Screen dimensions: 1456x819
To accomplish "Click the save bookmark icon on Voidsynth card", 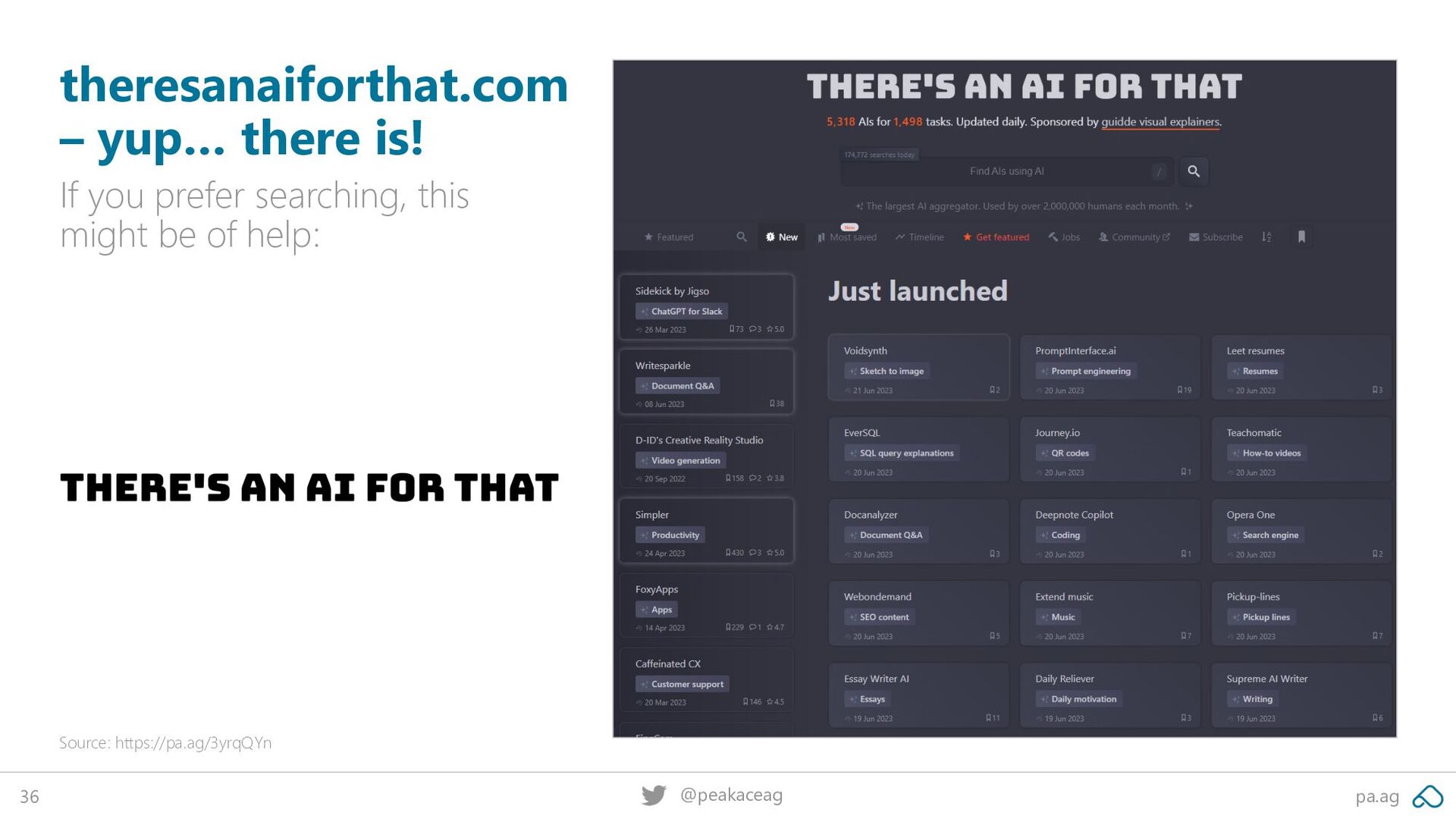I will [992, 391].
